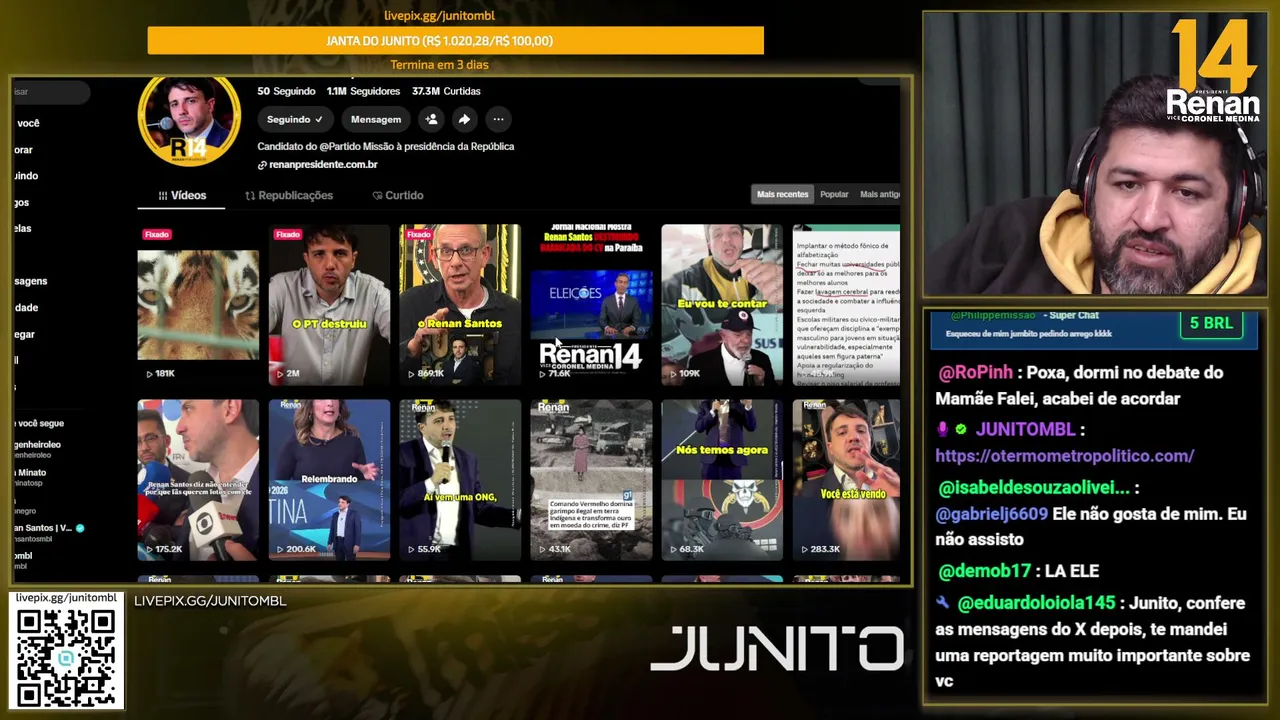Open the @Partido Missão mention in bio
The width and height of the screenshot is (1280, 720).
click(360, 146)
